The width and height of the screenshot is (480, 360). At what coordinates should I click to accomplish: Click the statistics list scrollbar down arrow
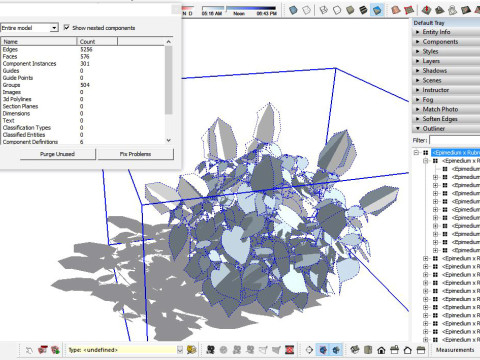pyautogui.click(x=169, y=140)
